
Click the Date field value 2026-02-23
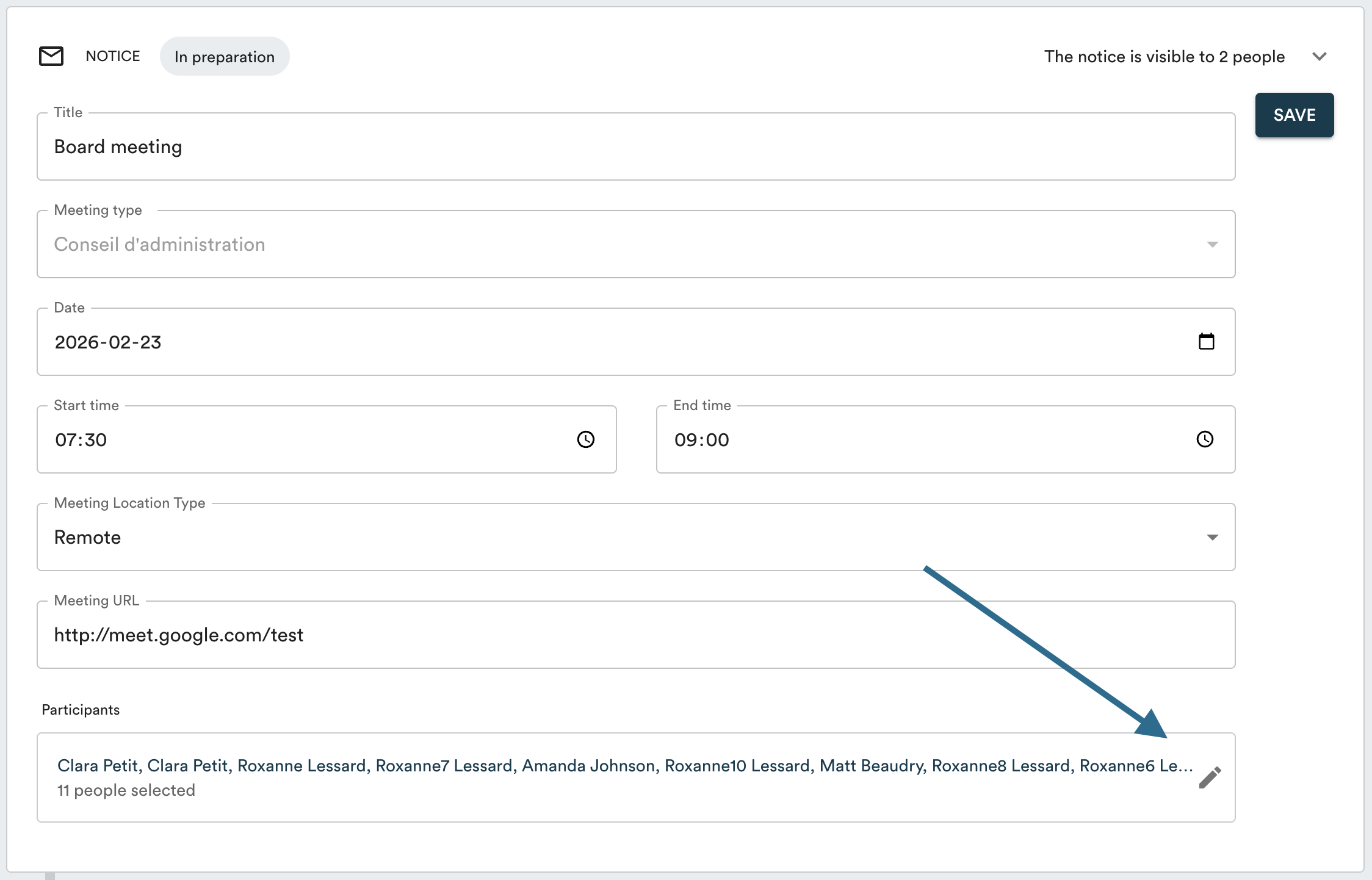109,342
